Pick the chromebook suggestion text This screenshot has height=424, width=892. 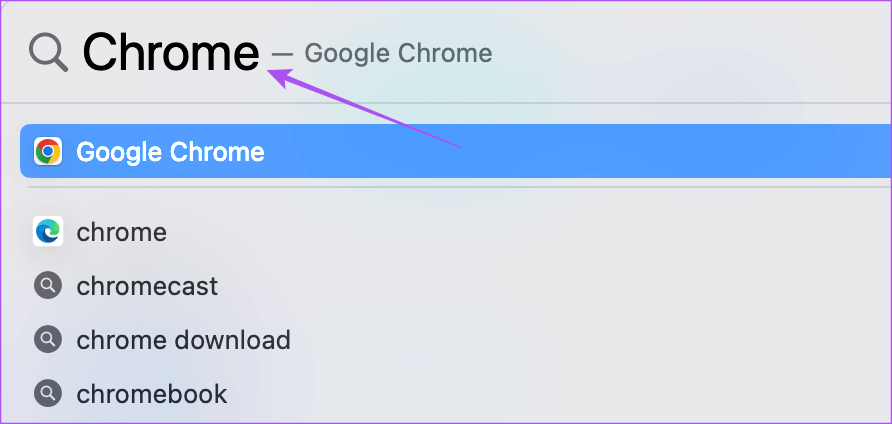pos(151,394)
